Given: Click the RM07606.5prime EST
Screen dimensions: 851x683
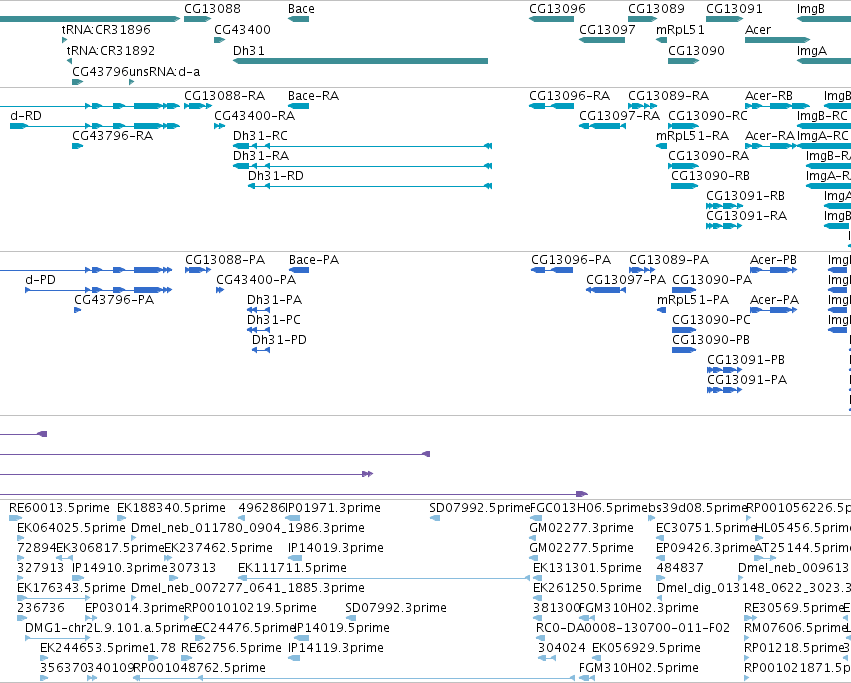Looking at the screenshot, I should tap(748, 638).
